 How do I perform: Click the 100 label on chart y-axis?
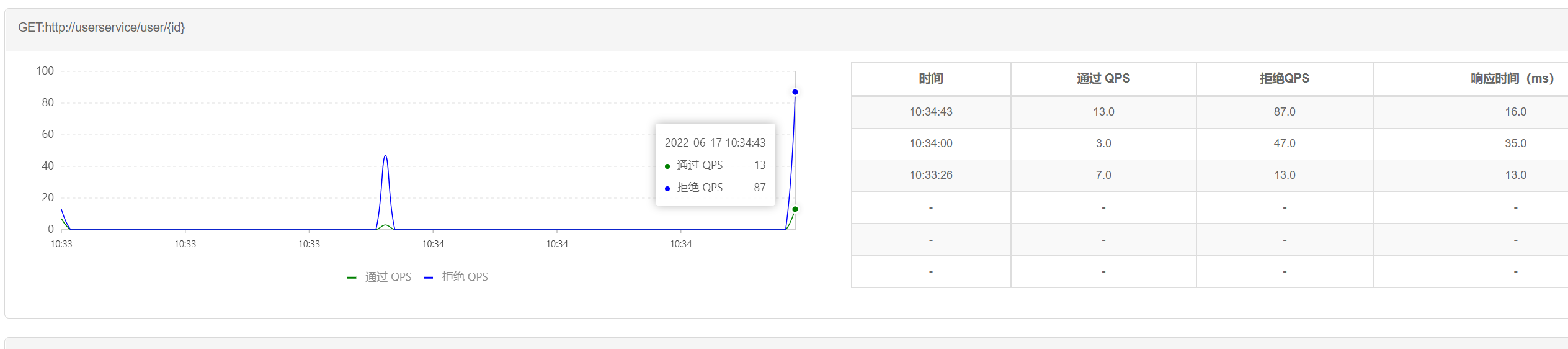(45, 71)
